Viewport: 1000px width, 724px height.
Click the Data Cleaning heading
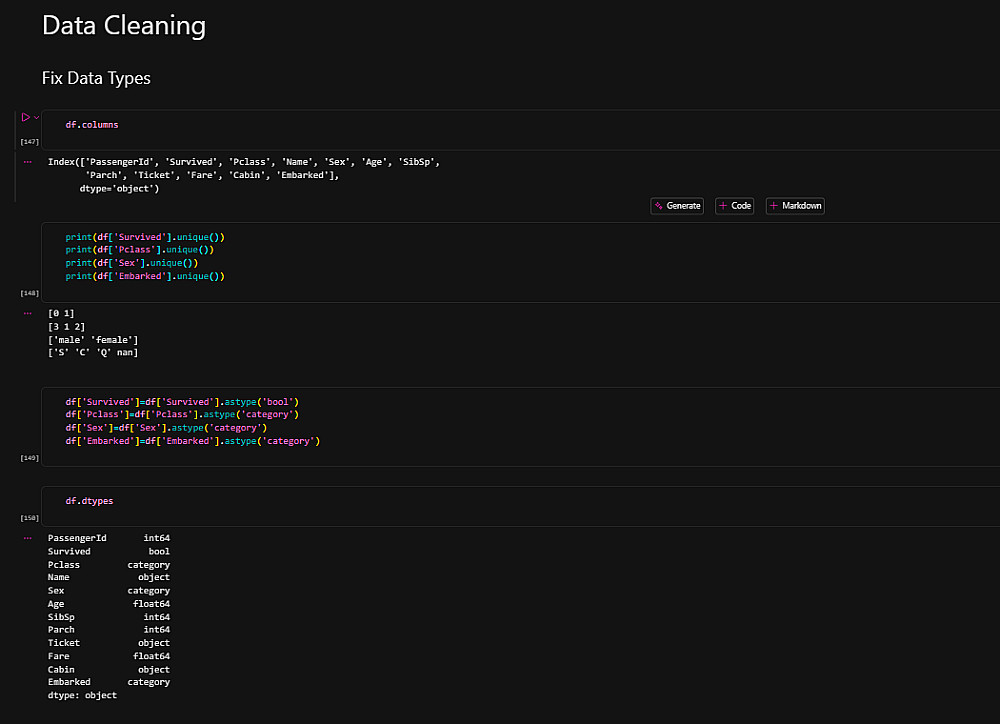point(124,26)
